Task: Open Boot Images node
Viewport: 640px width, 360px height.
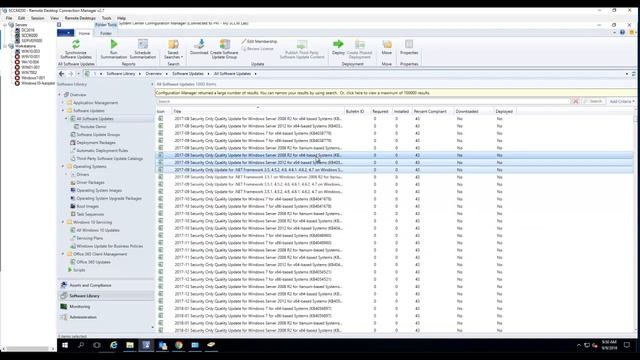Action: pos(87,206)
